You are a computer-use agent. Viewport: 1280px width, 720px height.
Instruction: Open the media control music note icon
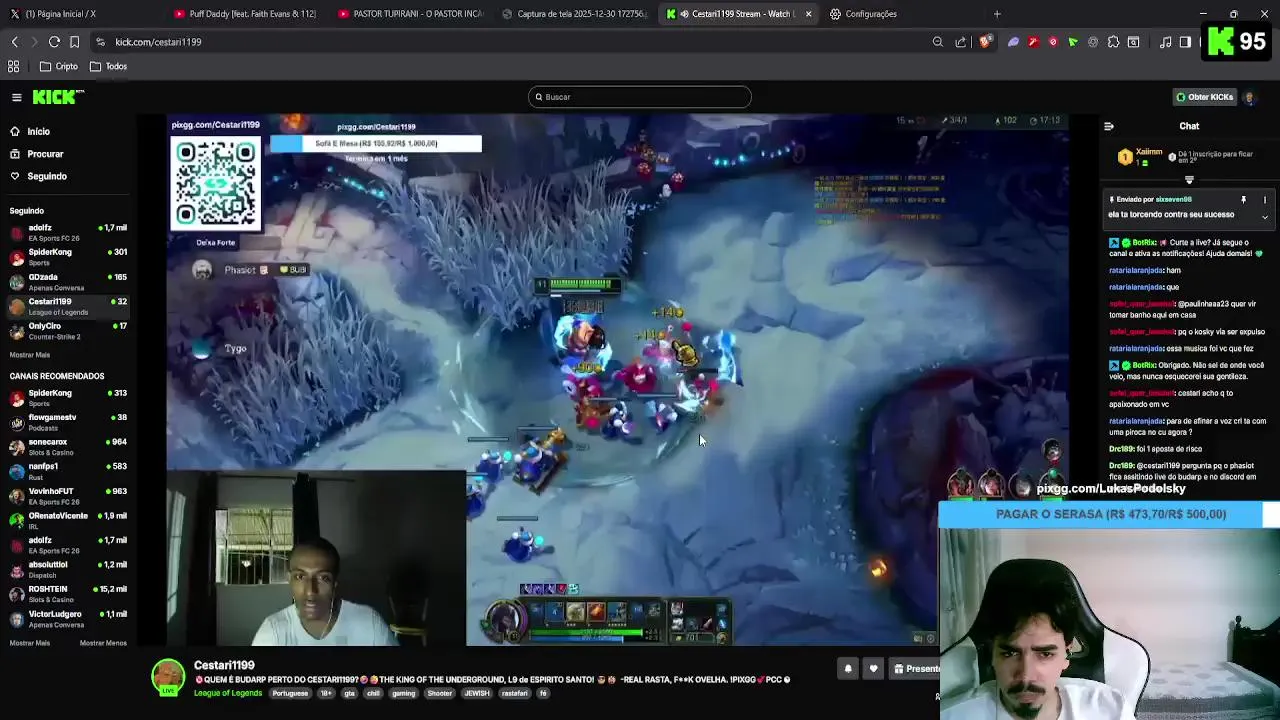[x=1165, y=42]
